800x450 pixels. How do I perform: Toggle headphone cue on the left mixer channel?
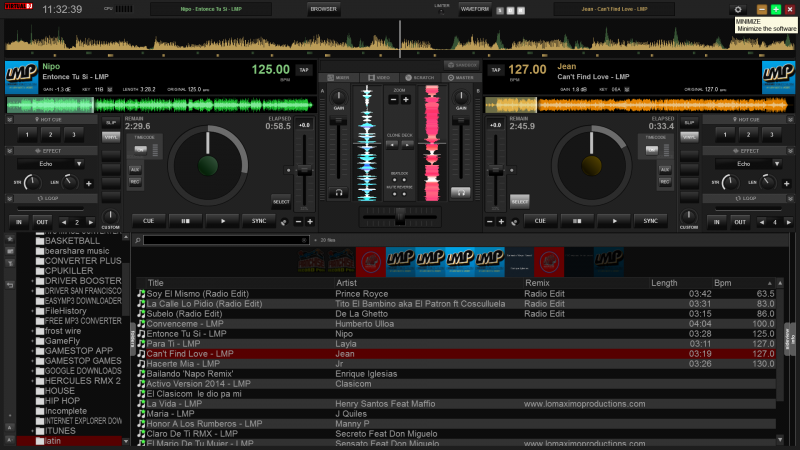point(339,191)
